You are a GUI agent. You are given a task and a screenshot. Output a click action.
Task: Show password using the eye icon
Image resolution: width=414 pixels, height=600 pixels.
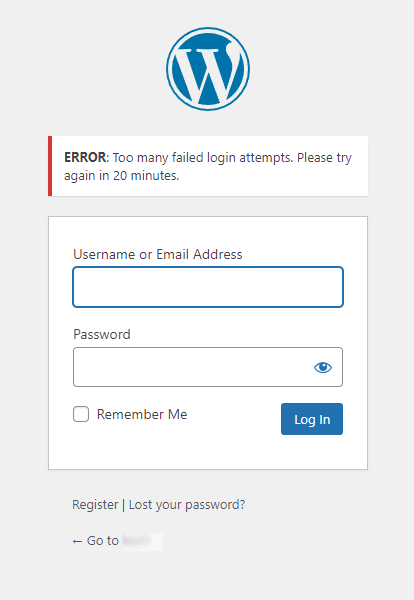[323, 367]
